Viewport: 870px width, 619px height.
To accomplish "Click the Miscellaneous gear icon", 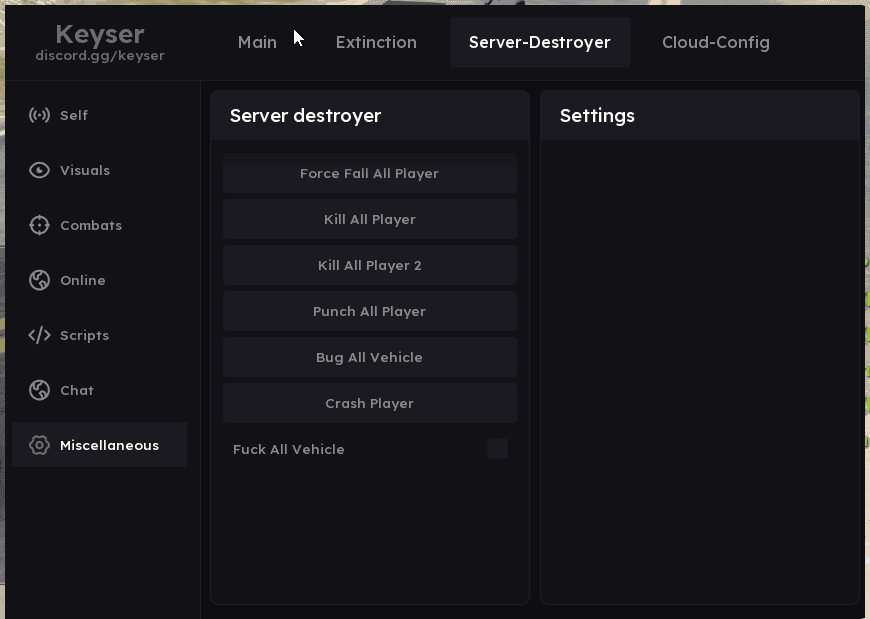I will point(39,445).
